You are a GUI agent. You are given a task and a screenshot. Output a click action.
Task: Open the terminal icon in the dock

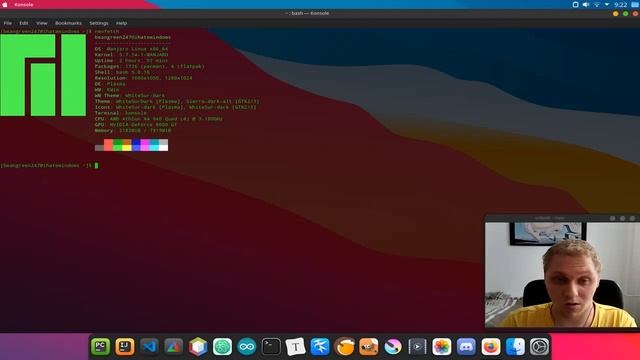pyautogui.click(x=271, y=347)
